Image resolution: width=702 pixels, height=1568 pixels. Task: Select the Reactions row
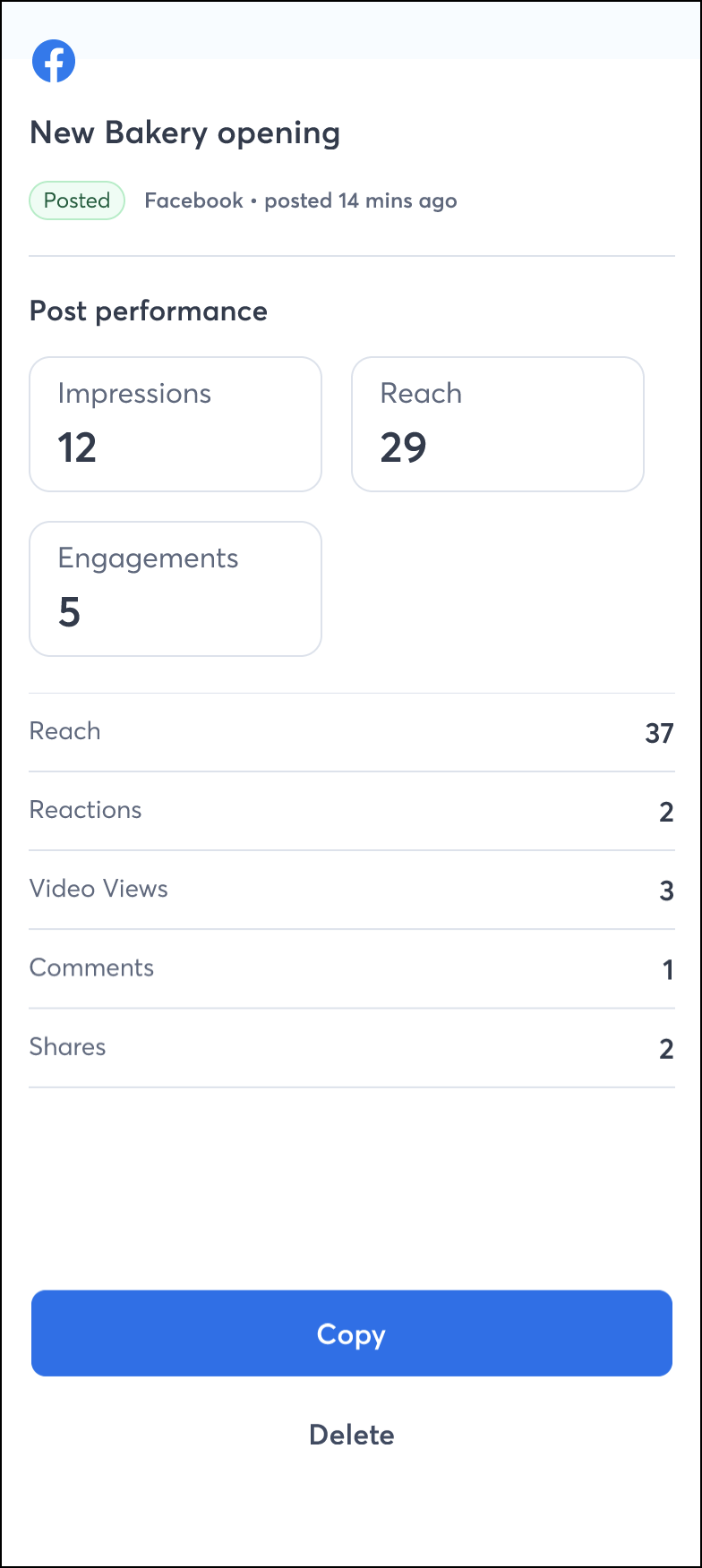point(352,811)
